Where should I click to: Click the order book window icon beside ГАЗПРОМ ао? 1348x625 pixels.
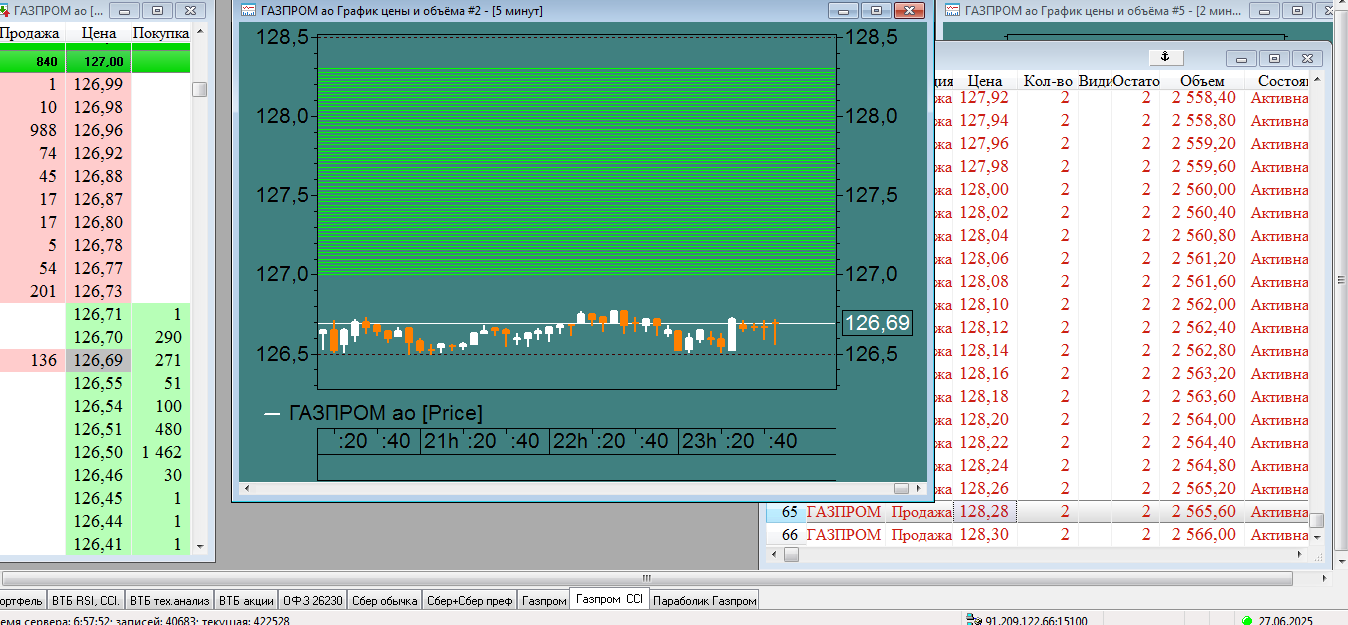5,10
